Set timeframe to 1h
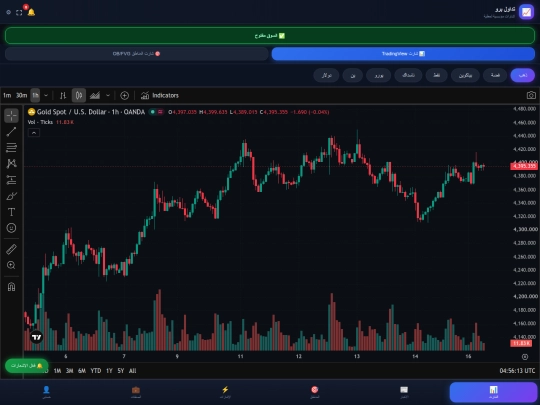The width and height of the screenshot is (540, 405). (x=35, y=95)
